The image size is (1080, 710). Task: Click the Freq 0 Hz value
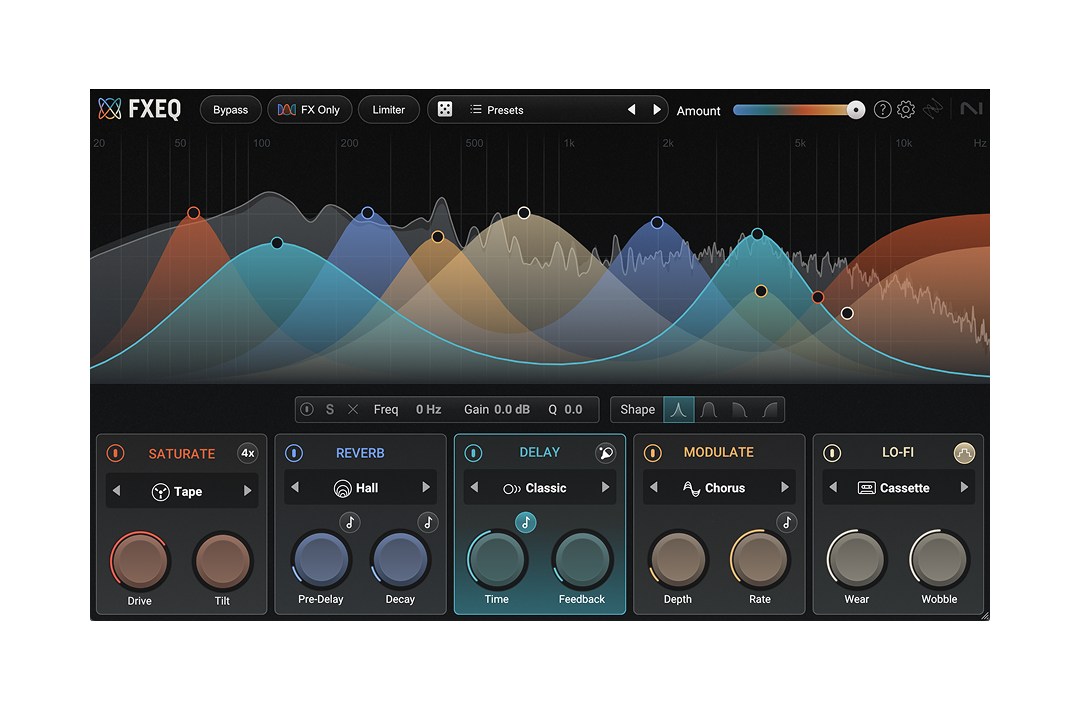coord(428,410)
